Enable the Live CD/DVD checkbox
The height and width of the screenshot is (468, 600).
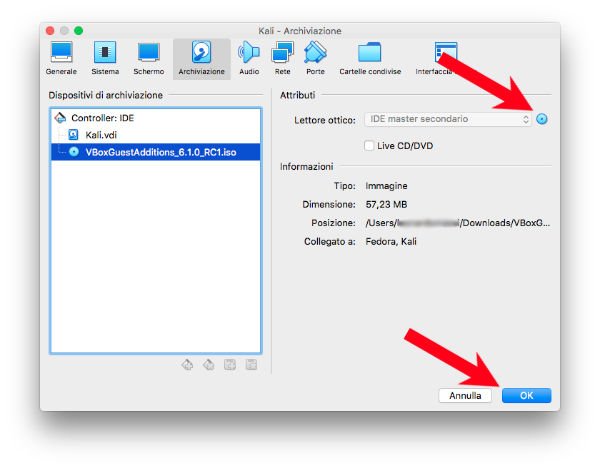[x=369, y=146]
